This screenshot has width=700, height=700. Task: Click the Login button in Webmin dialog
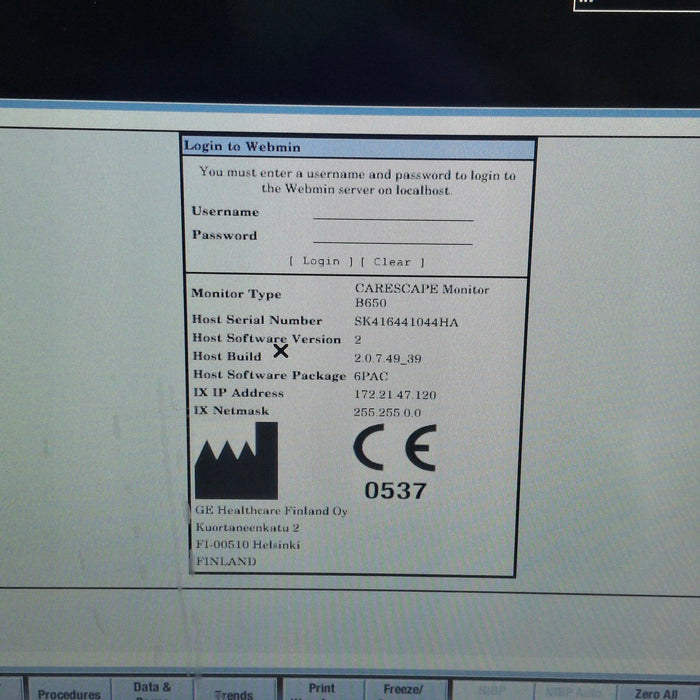(321, 261)
